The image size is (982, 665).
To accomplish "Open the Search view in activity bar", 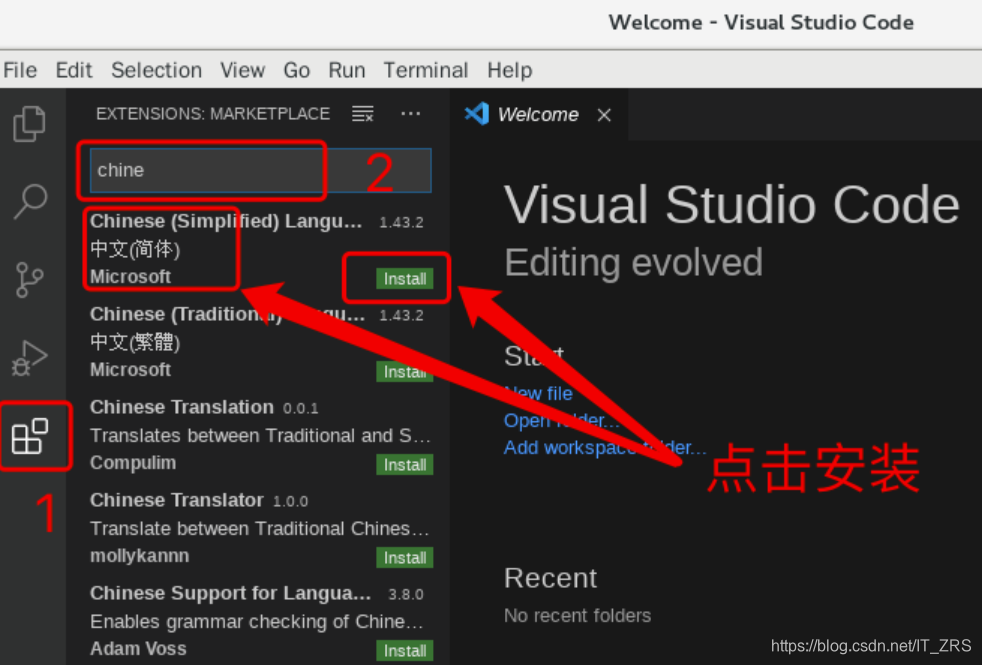I will [29, 201].
